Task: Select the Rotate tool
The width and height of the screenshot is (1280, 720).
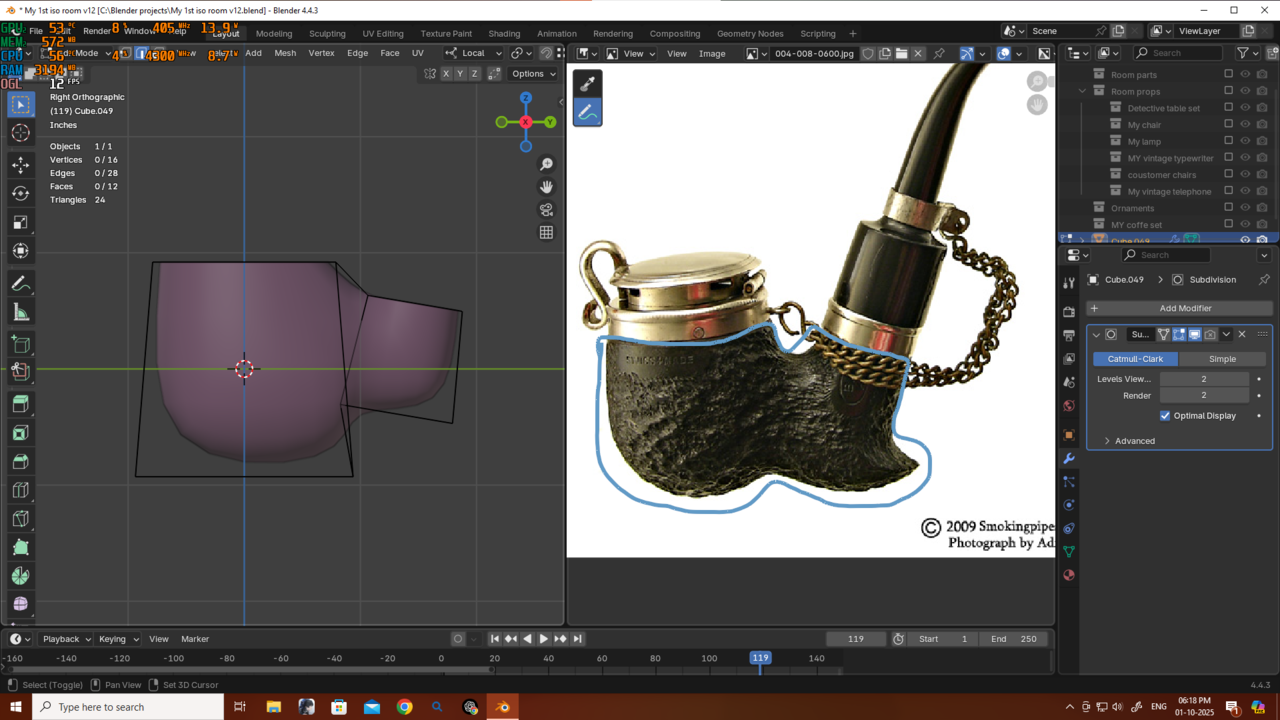Action: 21,194
